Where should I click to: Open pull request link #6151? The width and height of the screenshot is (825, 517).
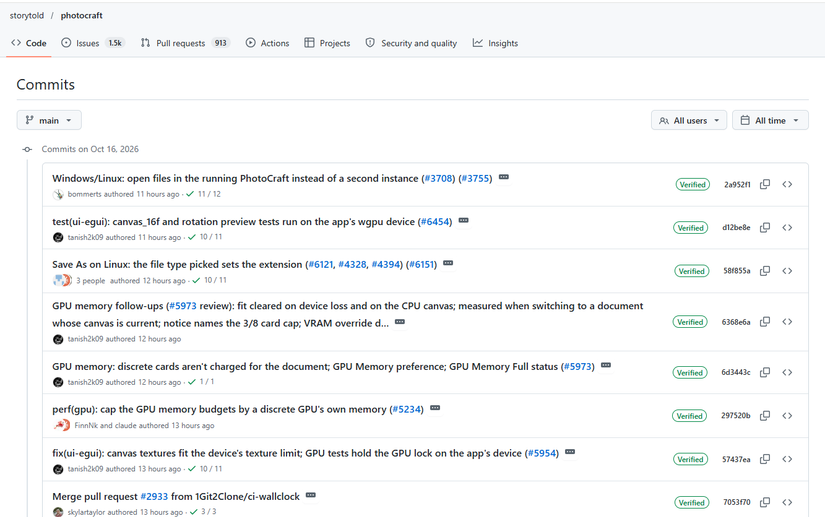click(x=422, y=265)
